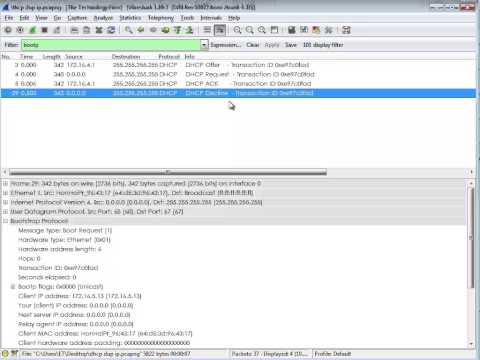Open the Go menu

coord(57,18)
